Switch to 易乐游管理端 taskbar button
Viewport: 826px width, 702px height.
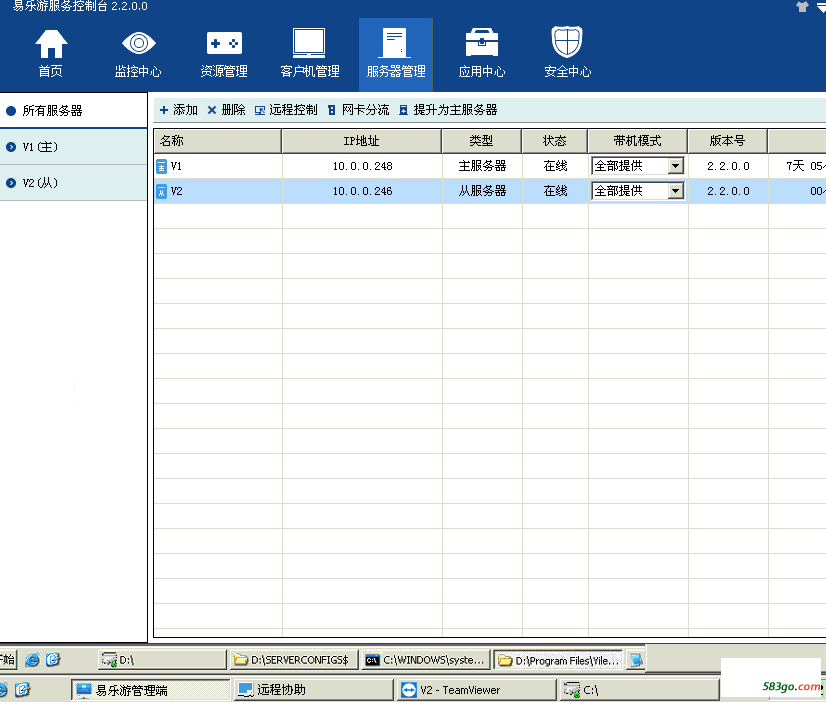[x=151, y=690]
